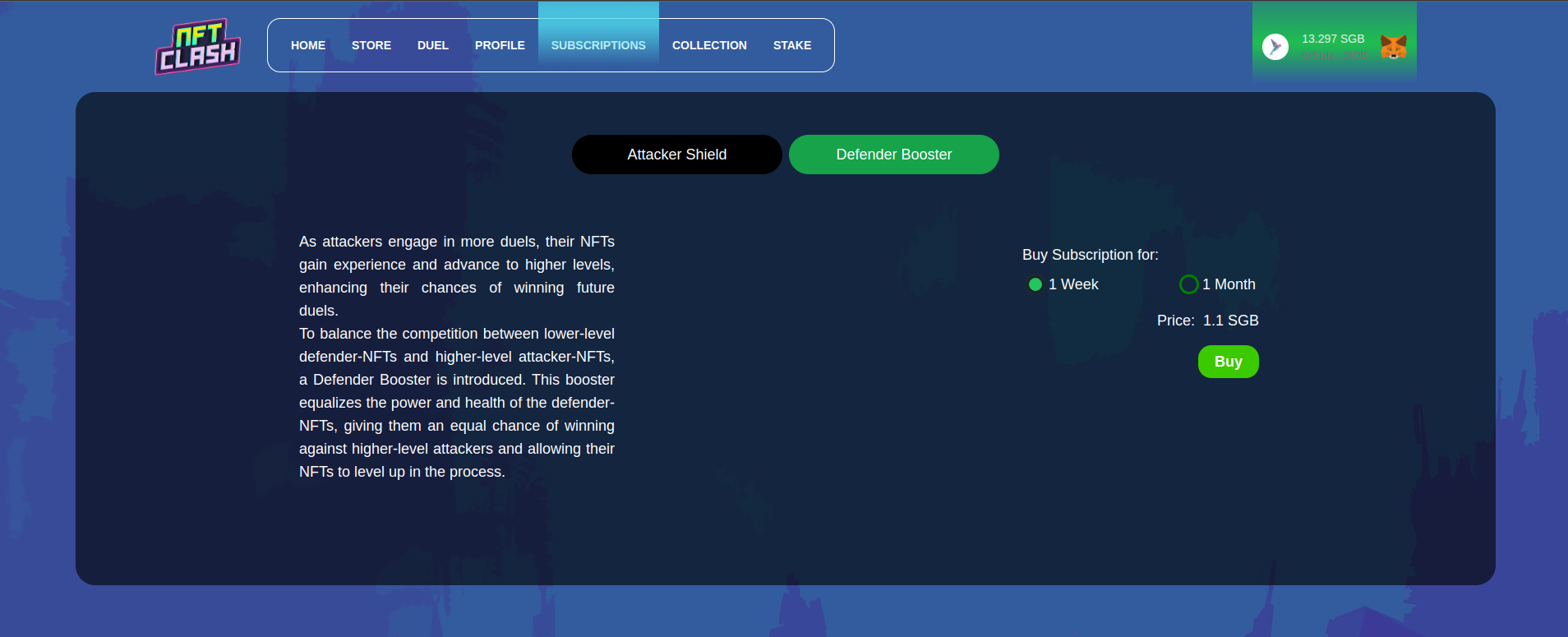This screenshot has height=637, width=1568.
Task: Open the HOME page from navigation
Action: (308, 45)
